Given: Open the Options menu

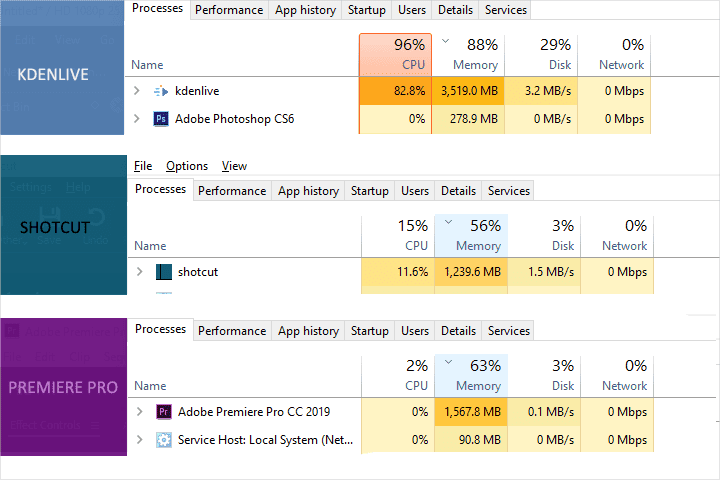Looking at the screenshot, I should click(187, 166).
